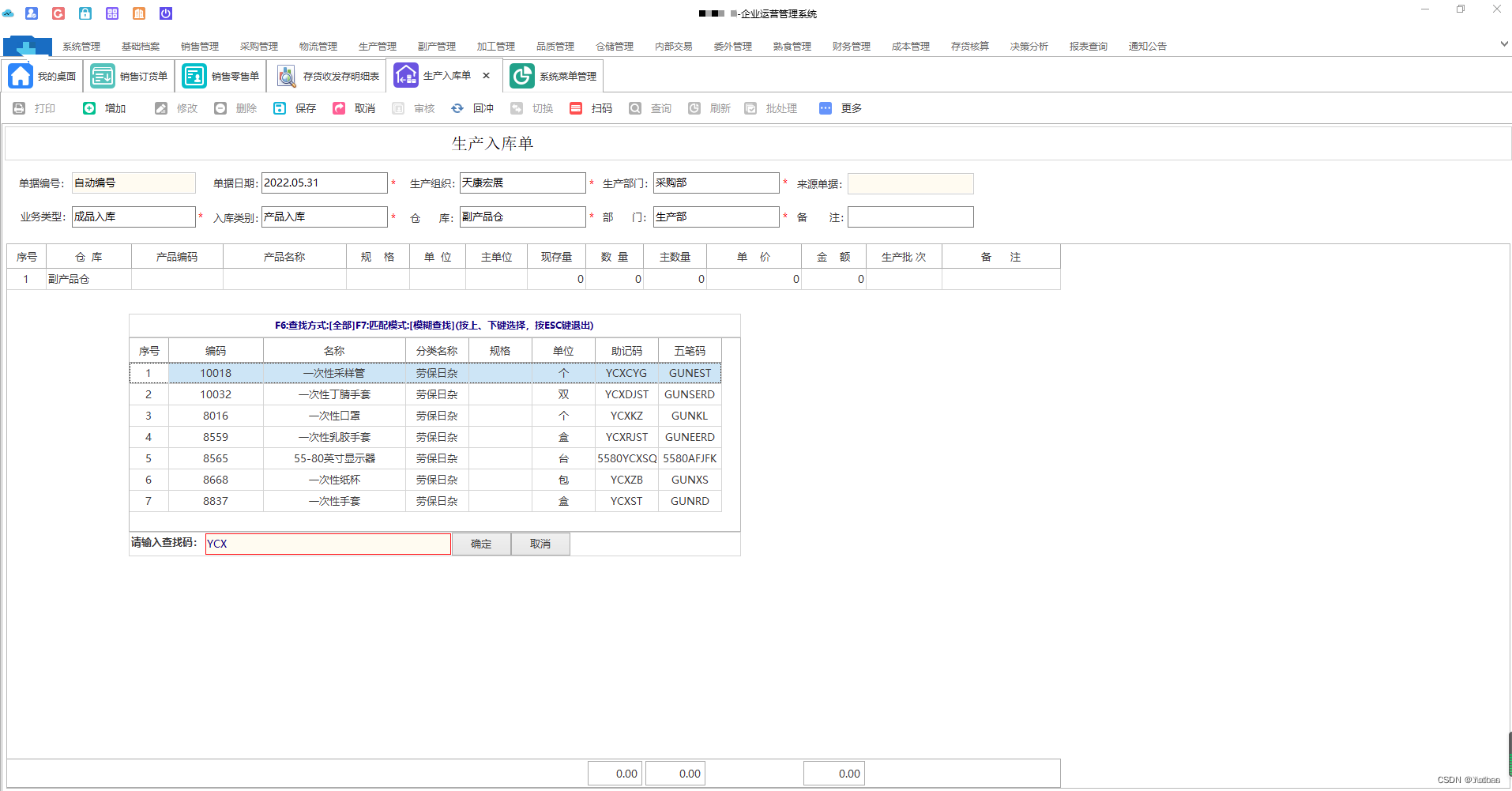Open the 更多 more options menu
The image size is (1512, 791).
click(x=840, y=108)
